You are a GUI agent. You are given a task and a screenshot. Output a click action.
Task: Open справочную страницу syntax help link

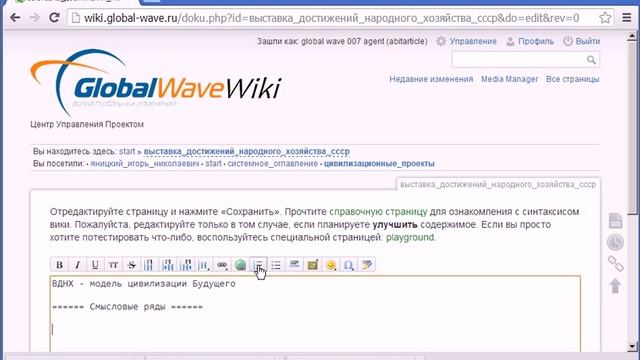378,212
